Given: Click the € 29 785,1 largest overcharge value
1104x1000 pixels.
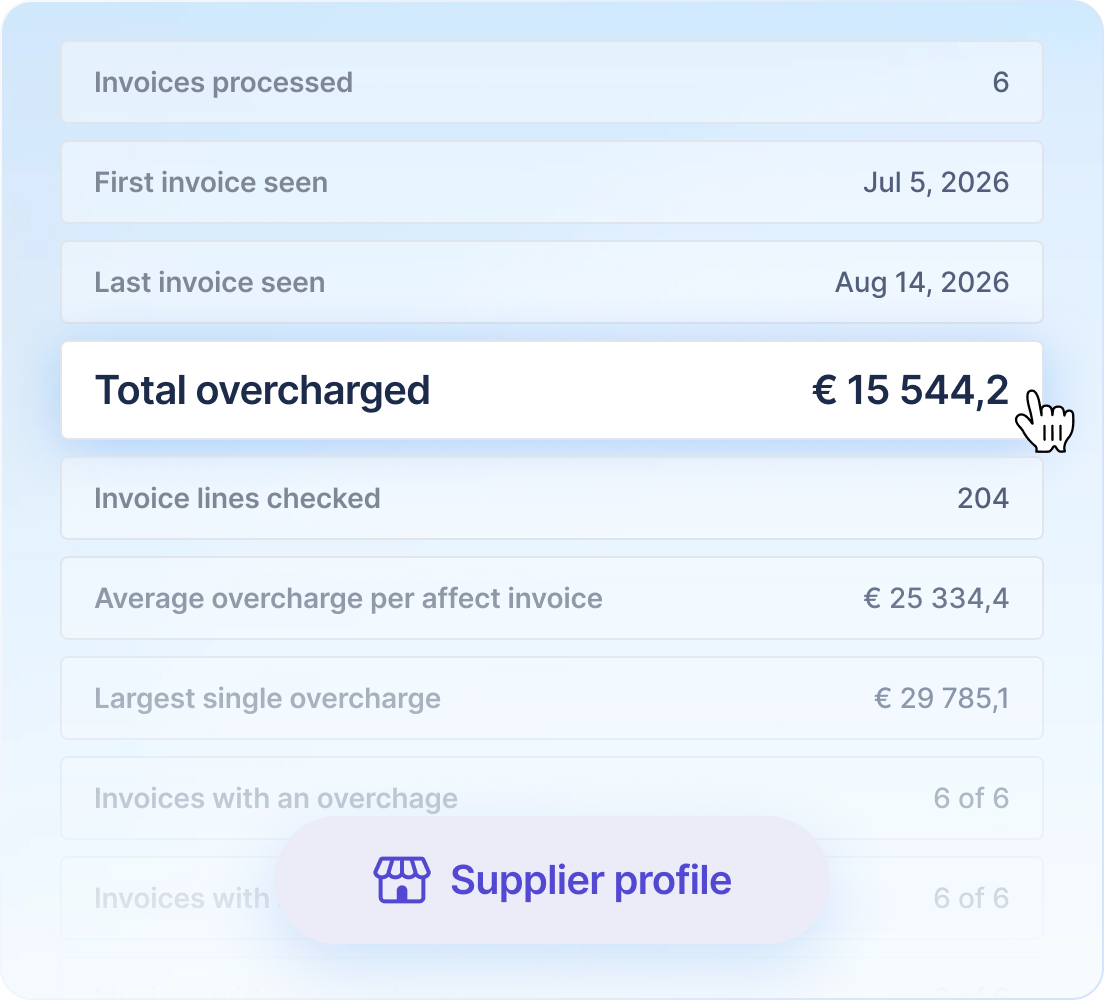Looking at the screenshot, I should [941, 699].
